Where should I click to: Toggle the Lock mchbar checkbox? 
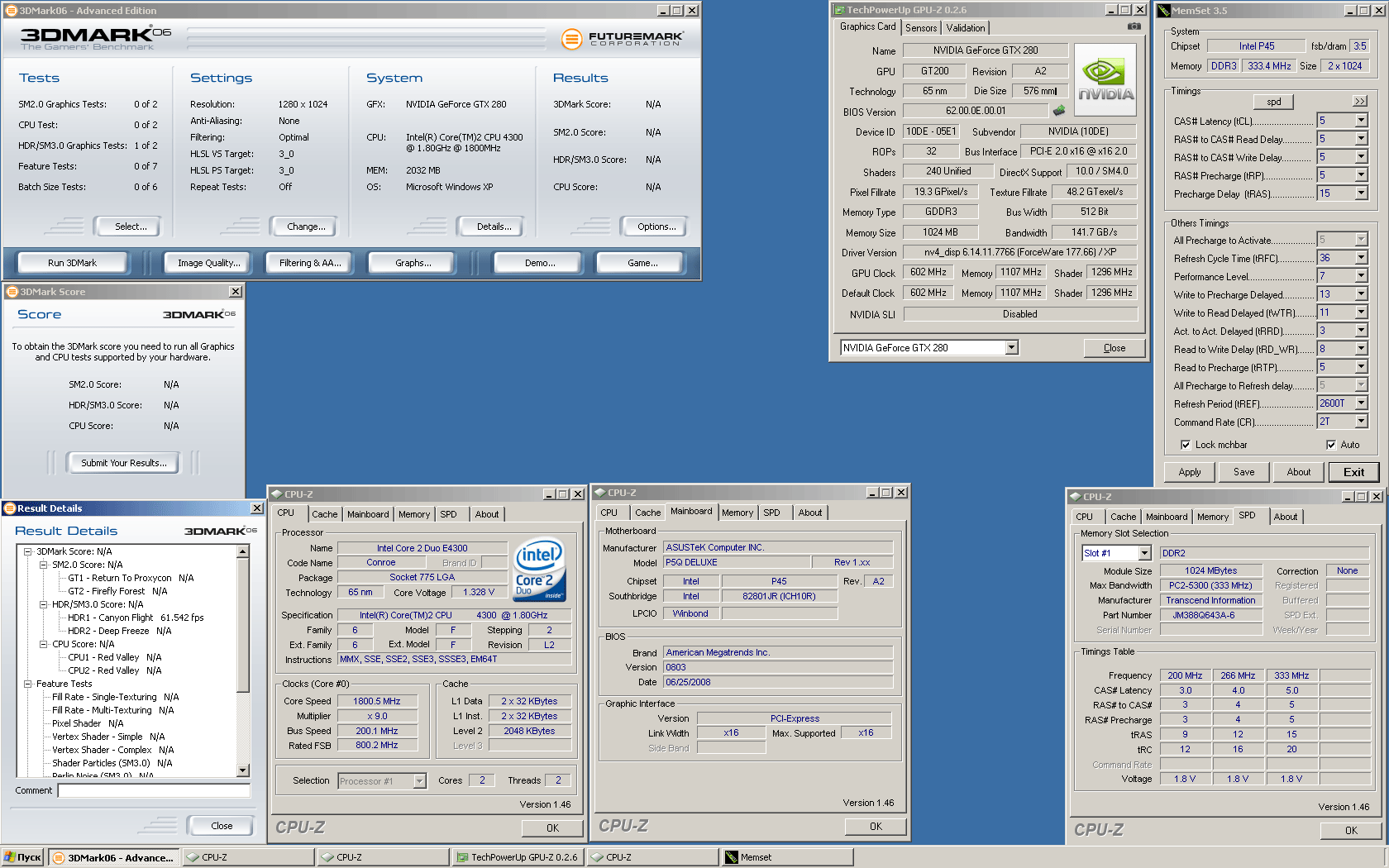point(1186,445)
